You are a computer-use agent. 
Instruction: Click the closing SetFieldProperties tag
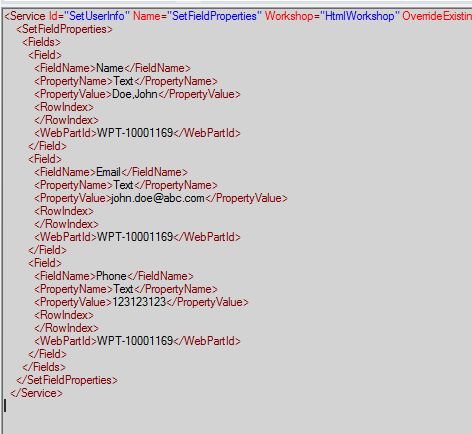coord(67,380)
